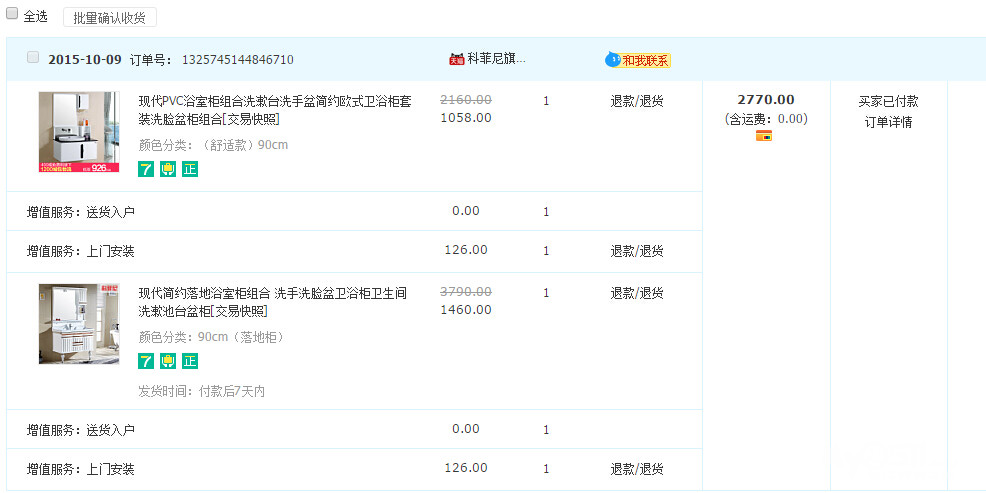Check the box for the 2015-10-09 order
Image resolution: width=986 pixels, height=493 pixels.
[33, 58]
